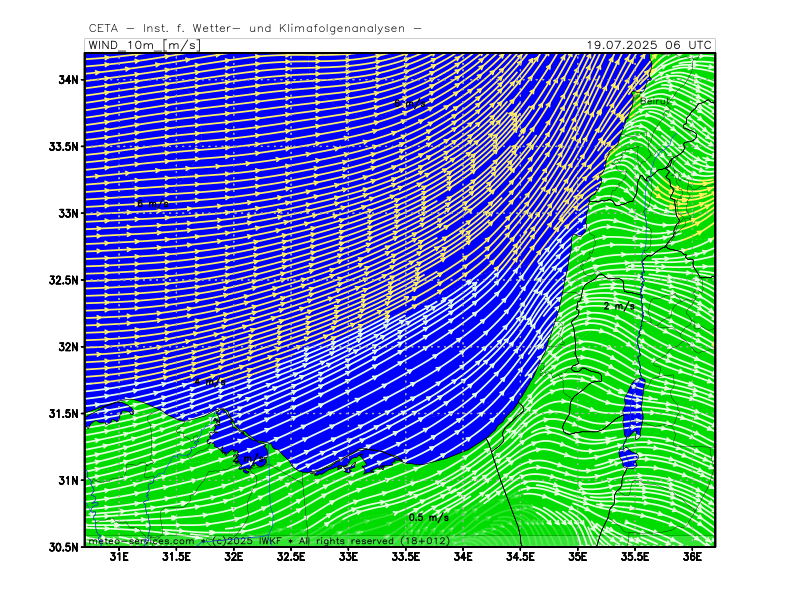Click the '4 m/s' contour label

pos(210,381)
